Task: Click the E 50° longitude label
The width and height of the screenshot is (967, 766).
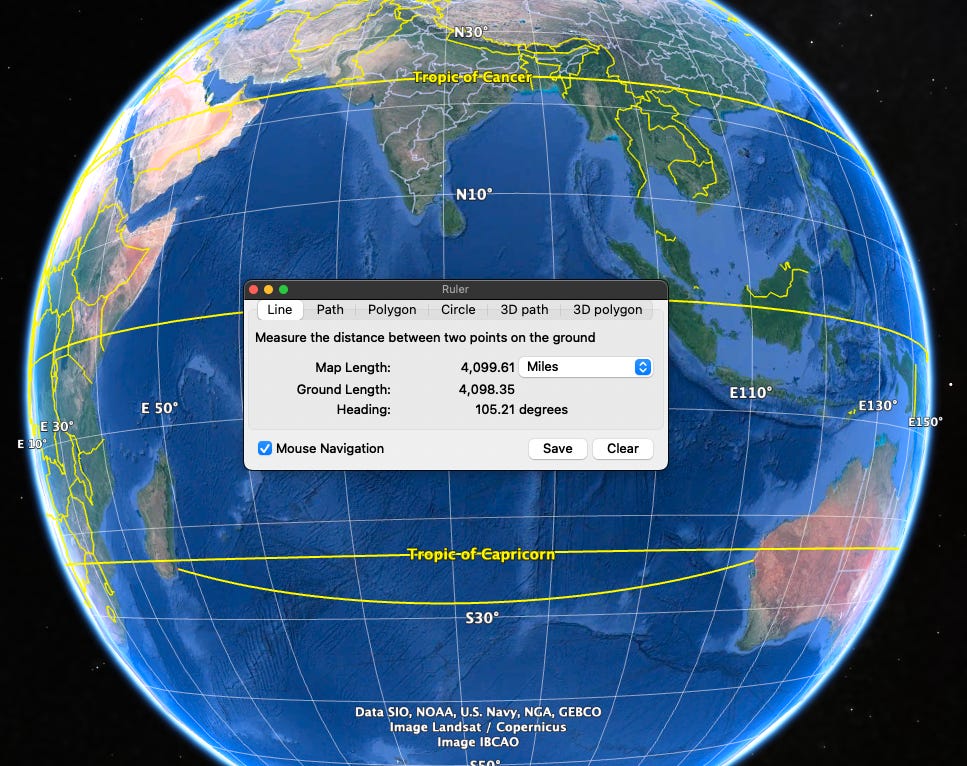Action: coord(160,408)
